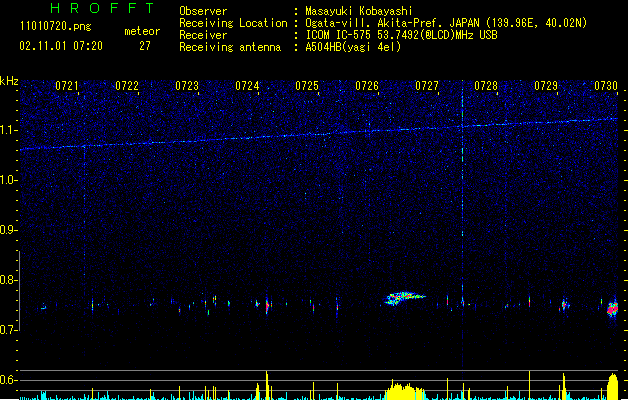This screenshot has height=400, width=629.
Task: Click the 0.9 frequency axis label
Action: pos(9,230)
